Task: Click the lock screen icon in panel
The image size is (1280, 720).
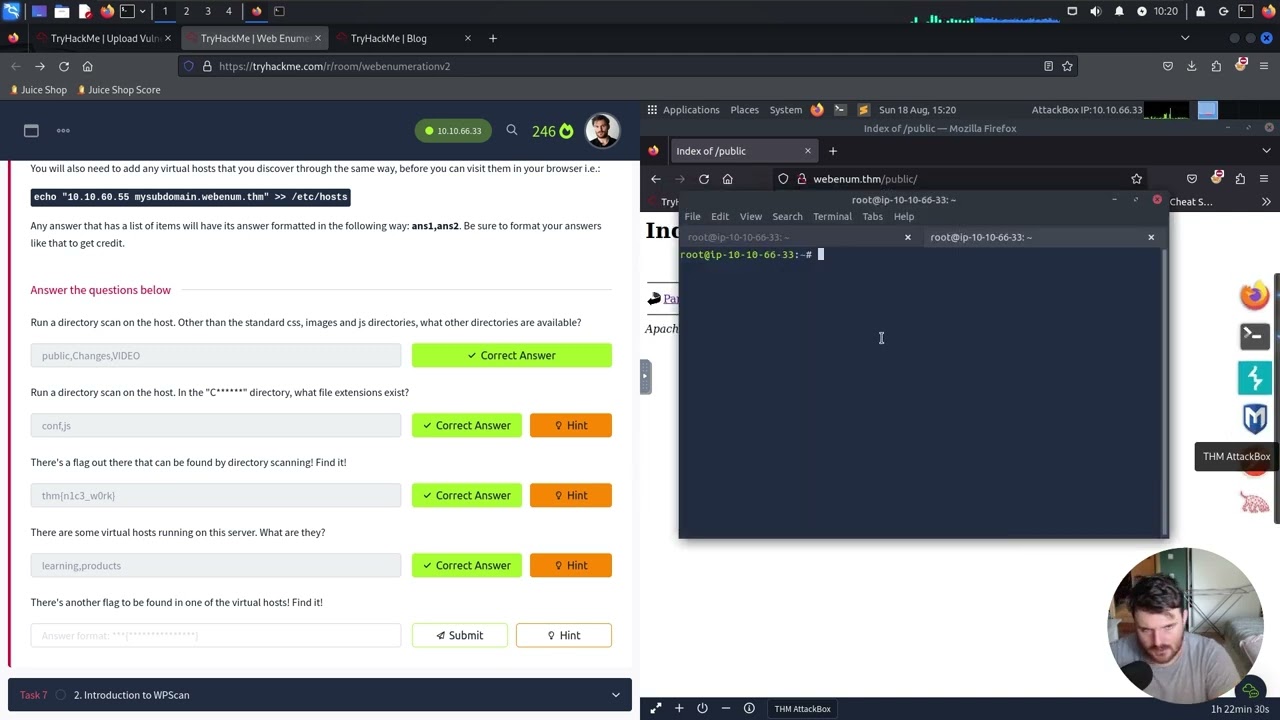Action: (1201, 11)
